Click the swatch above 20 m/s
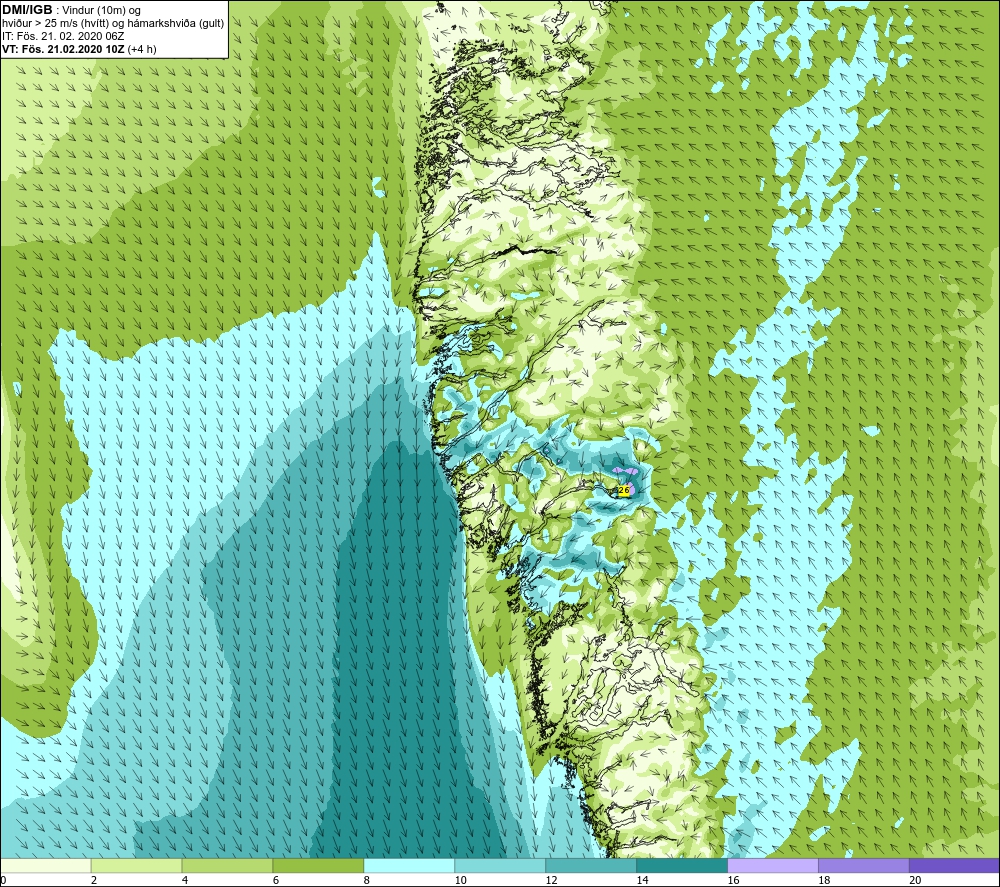The image size is (1000, 887). coord(954,865)
